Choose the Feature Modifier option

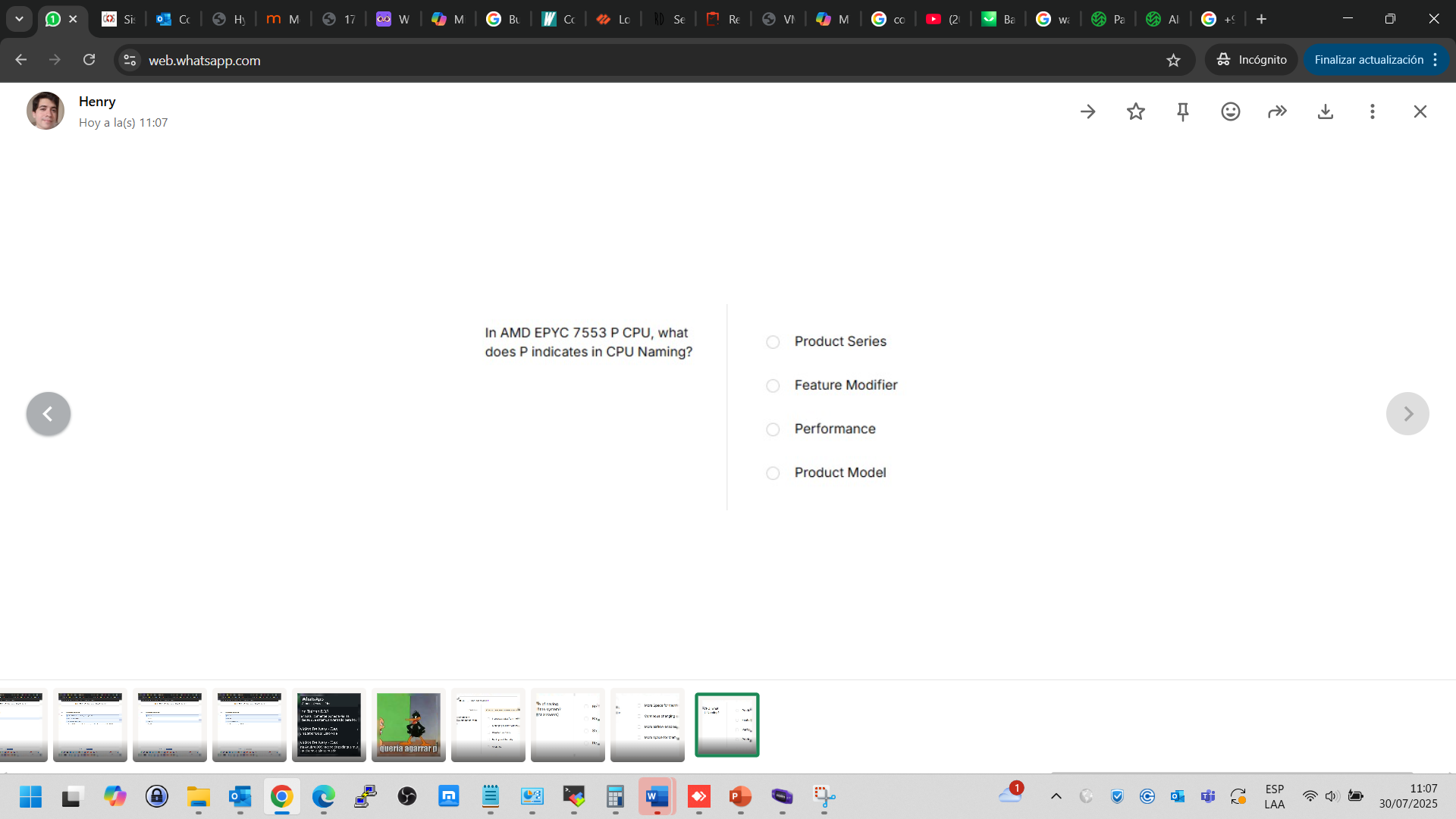pyautogui.click(x=773, y=385)
